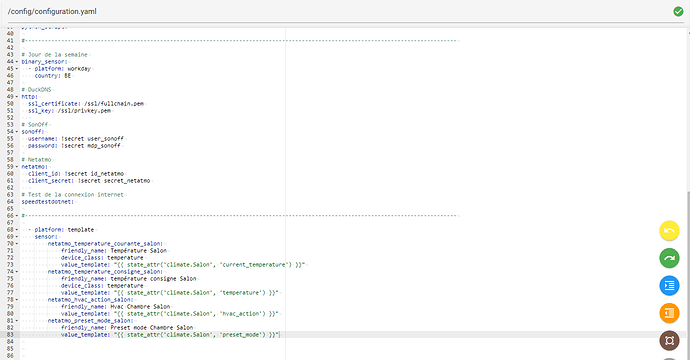The image size is (690, 360).
Task: Collapse the sensor block at line 69
Action: click(x=17, y=237)
